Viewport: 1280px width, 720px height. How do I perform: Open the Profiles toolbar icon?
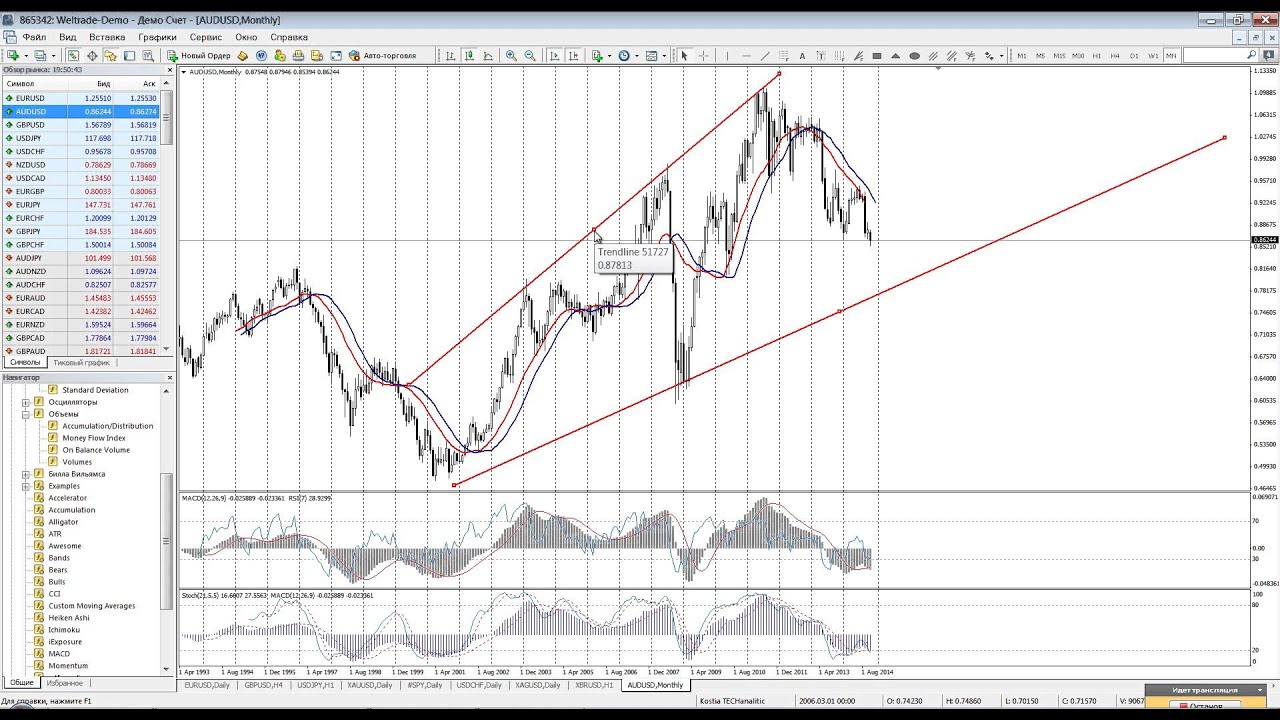tap(41, 56)
